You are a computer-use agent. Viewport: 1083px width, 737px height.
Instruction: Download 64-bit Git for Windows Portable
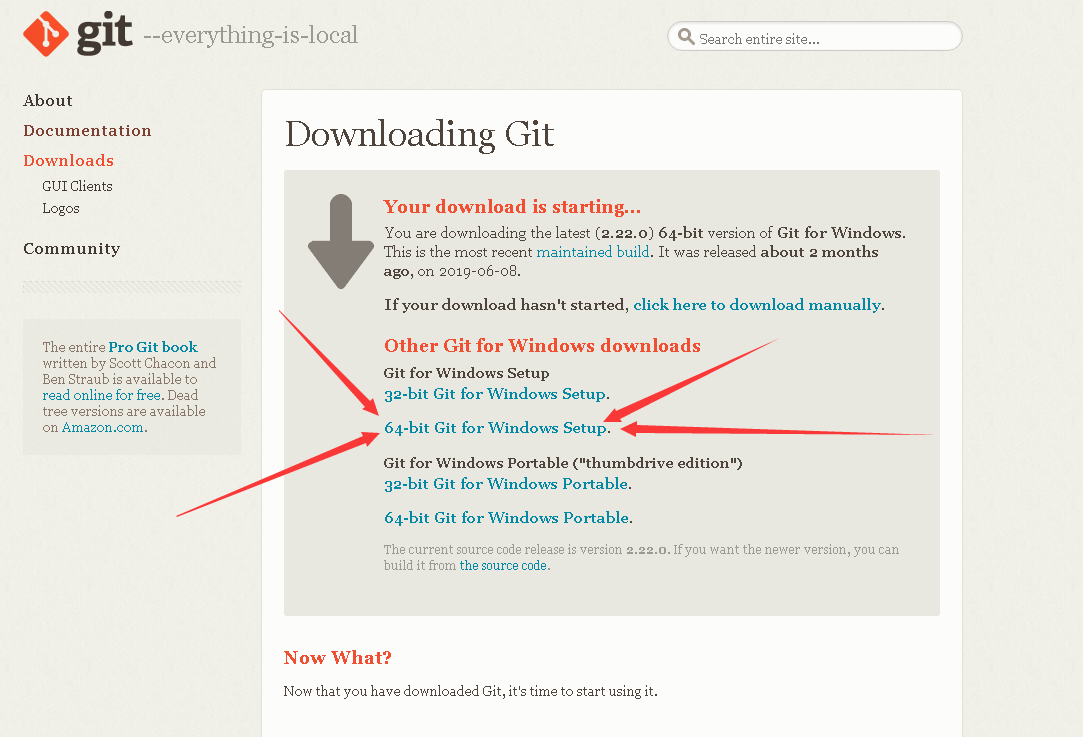[506, 517]
